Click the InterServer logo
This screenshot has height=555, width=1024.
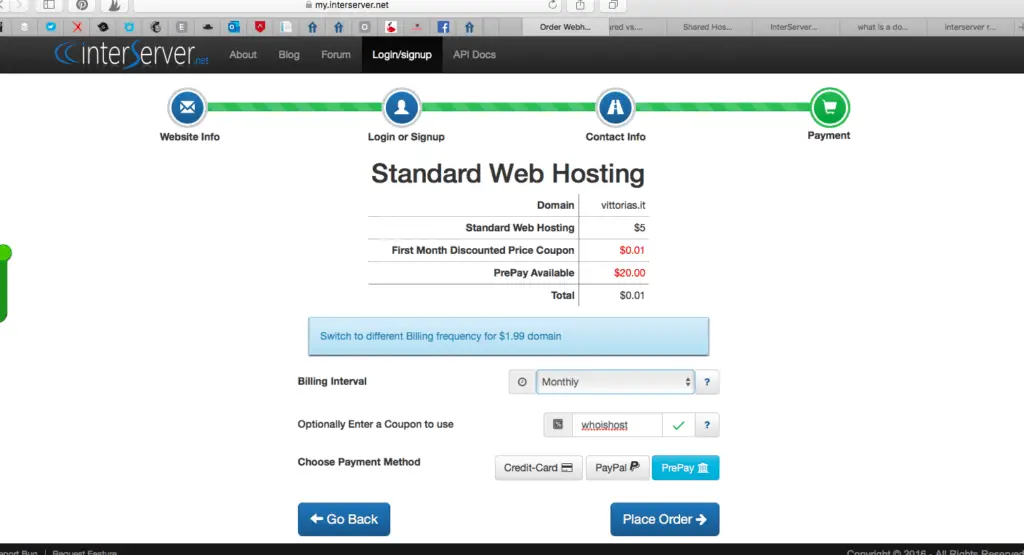pos(131,54)
